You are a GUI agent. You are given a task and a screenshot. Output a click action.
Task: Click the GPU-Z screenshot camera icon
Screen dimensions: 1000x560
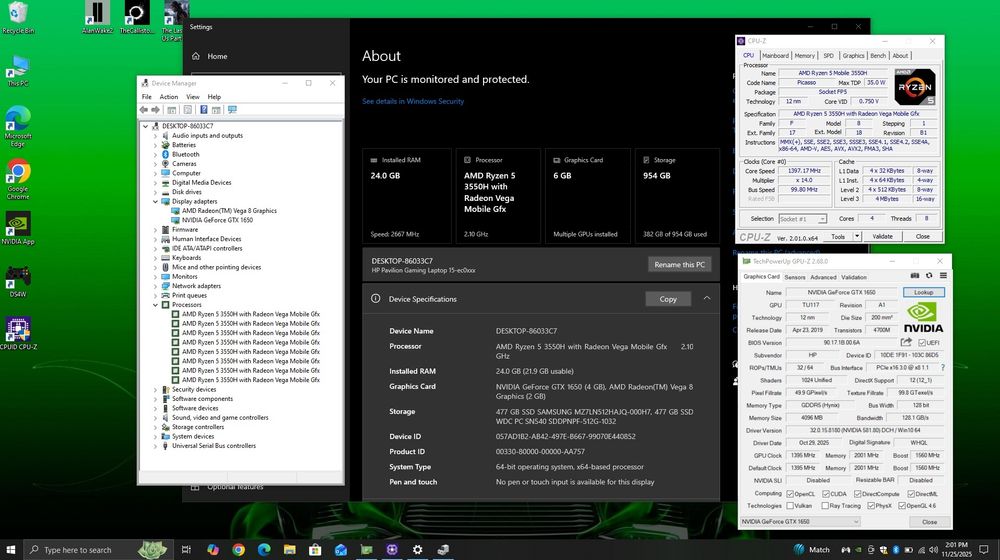915,276
